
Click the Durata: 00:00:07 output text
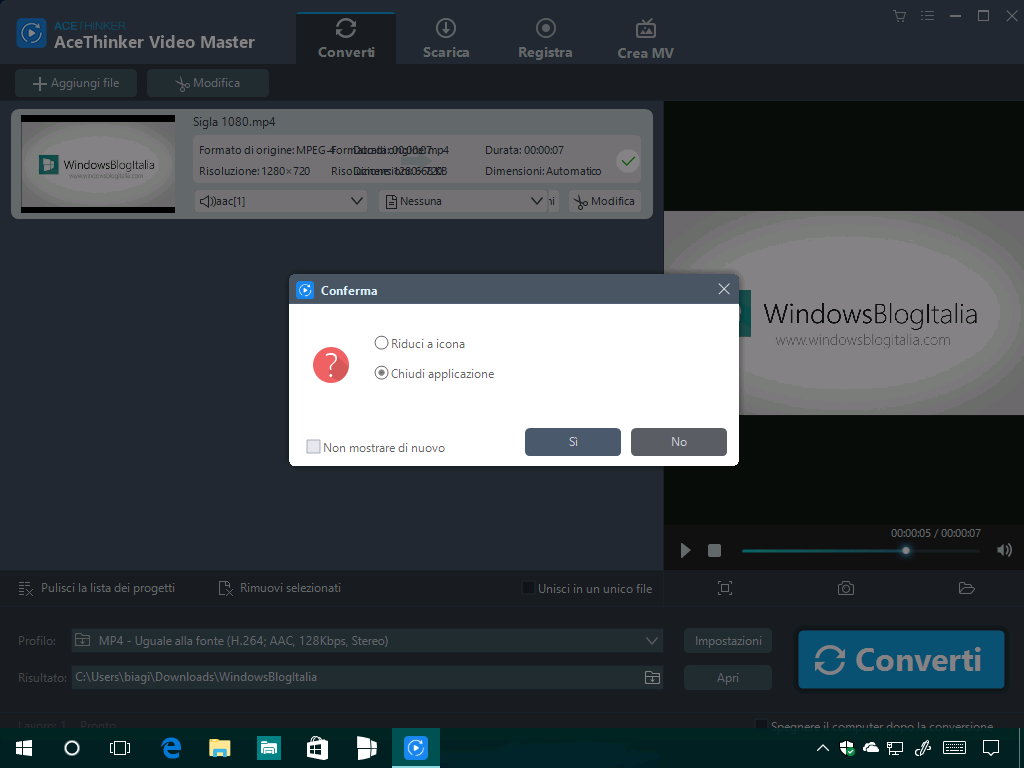pos(524,150)
